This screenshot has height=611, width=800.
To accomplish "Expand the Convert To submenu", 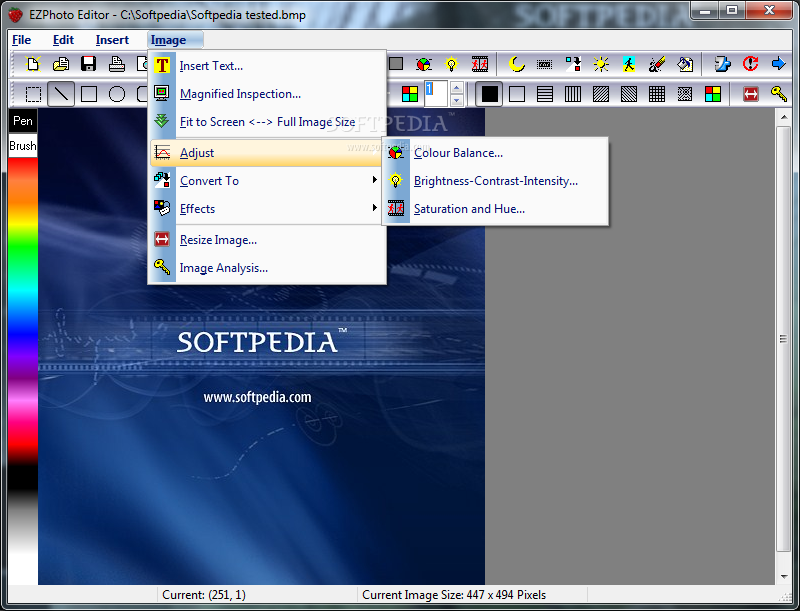I will (x=266, y=181).
